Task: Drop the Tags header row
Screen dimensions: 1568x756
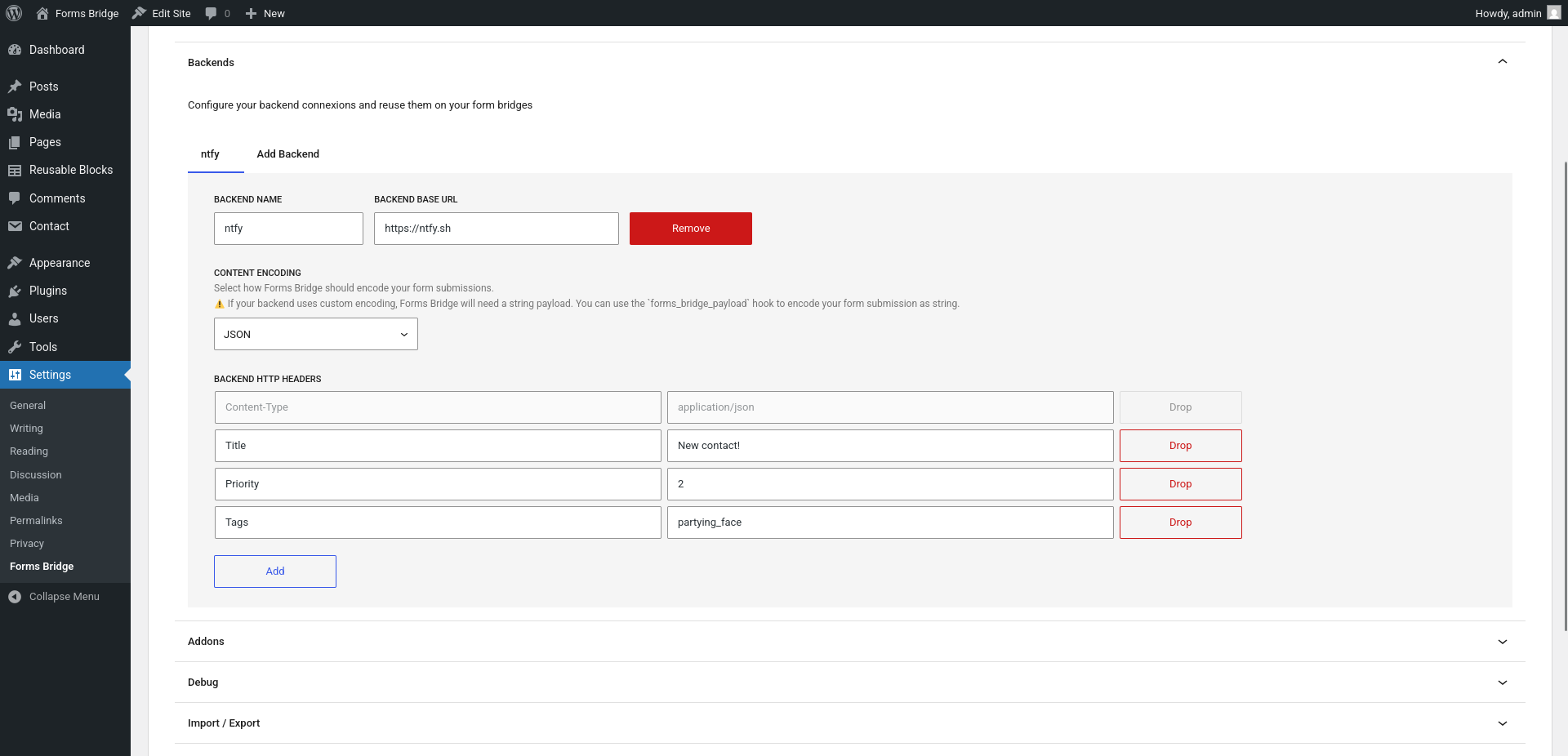Action: pos(1181,523)
